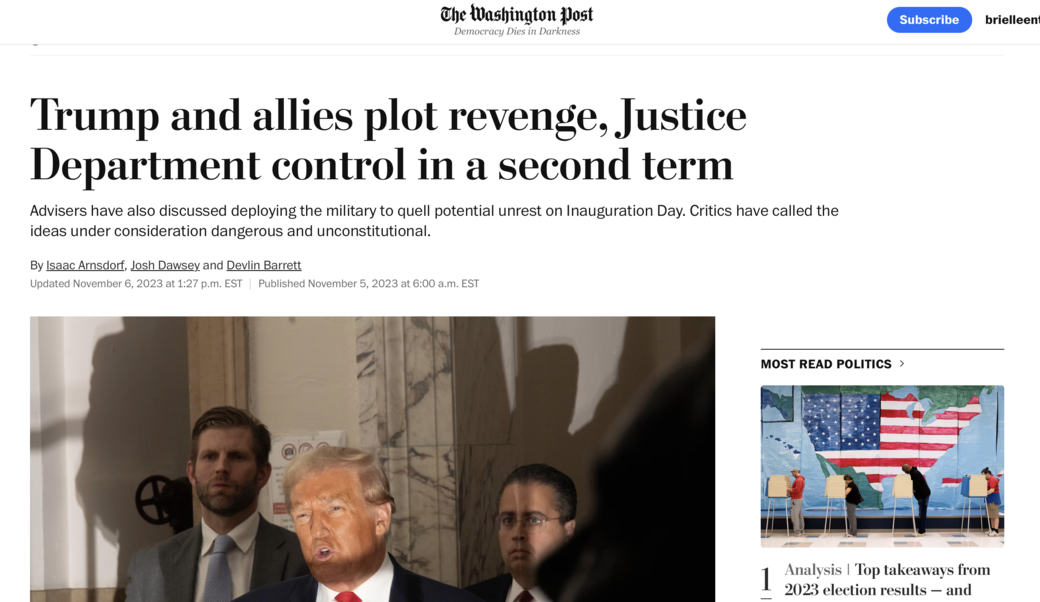This screenshot has height=602, width=1040.
Task: Click the Published November 5, 2023 timestamp
Action: (368, 284)
